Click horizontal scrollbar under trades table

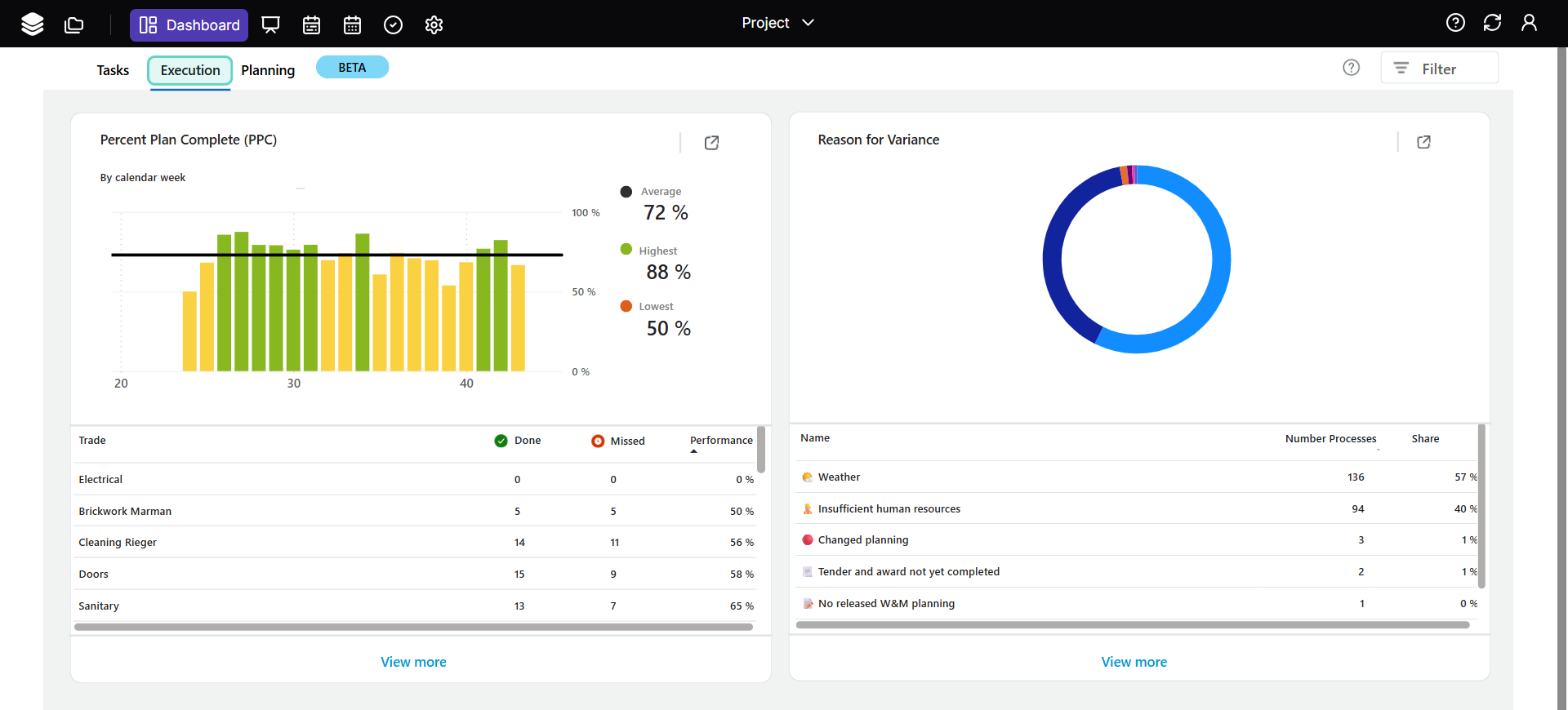coord(413,628)
